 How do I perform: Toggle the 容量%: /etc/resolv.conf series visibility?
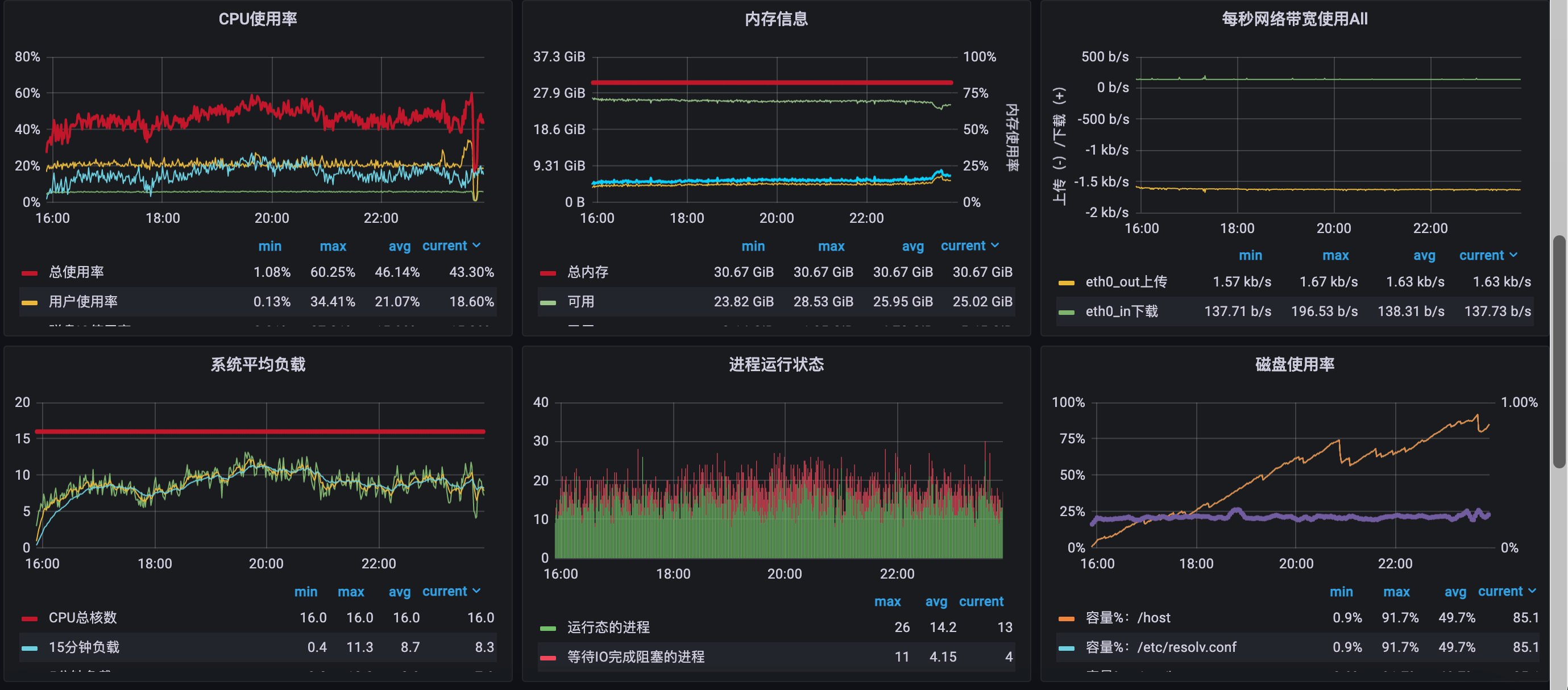1160,647
